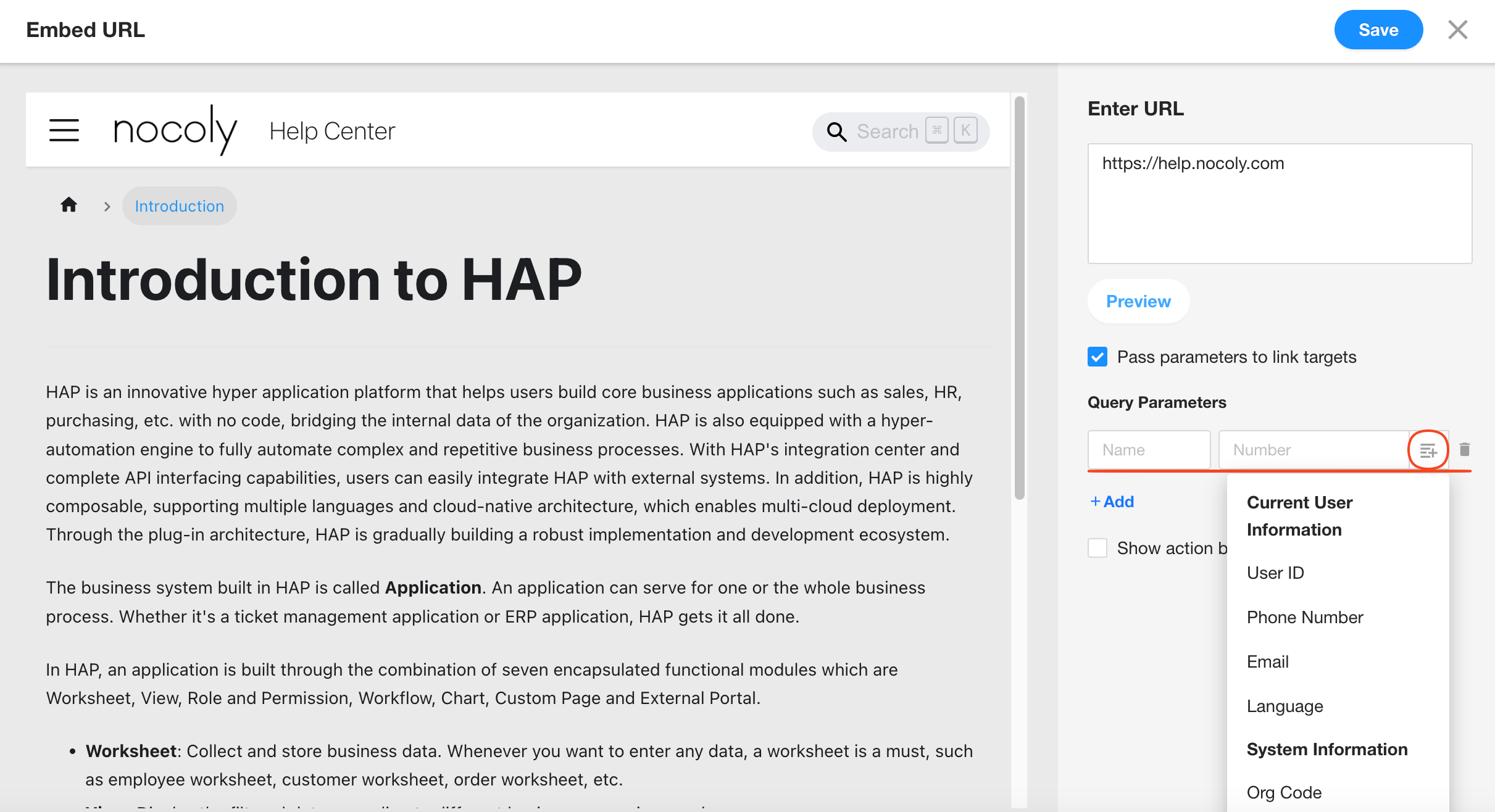
Task: Delete the query parameter row
Action: (x=1464, y=450)
